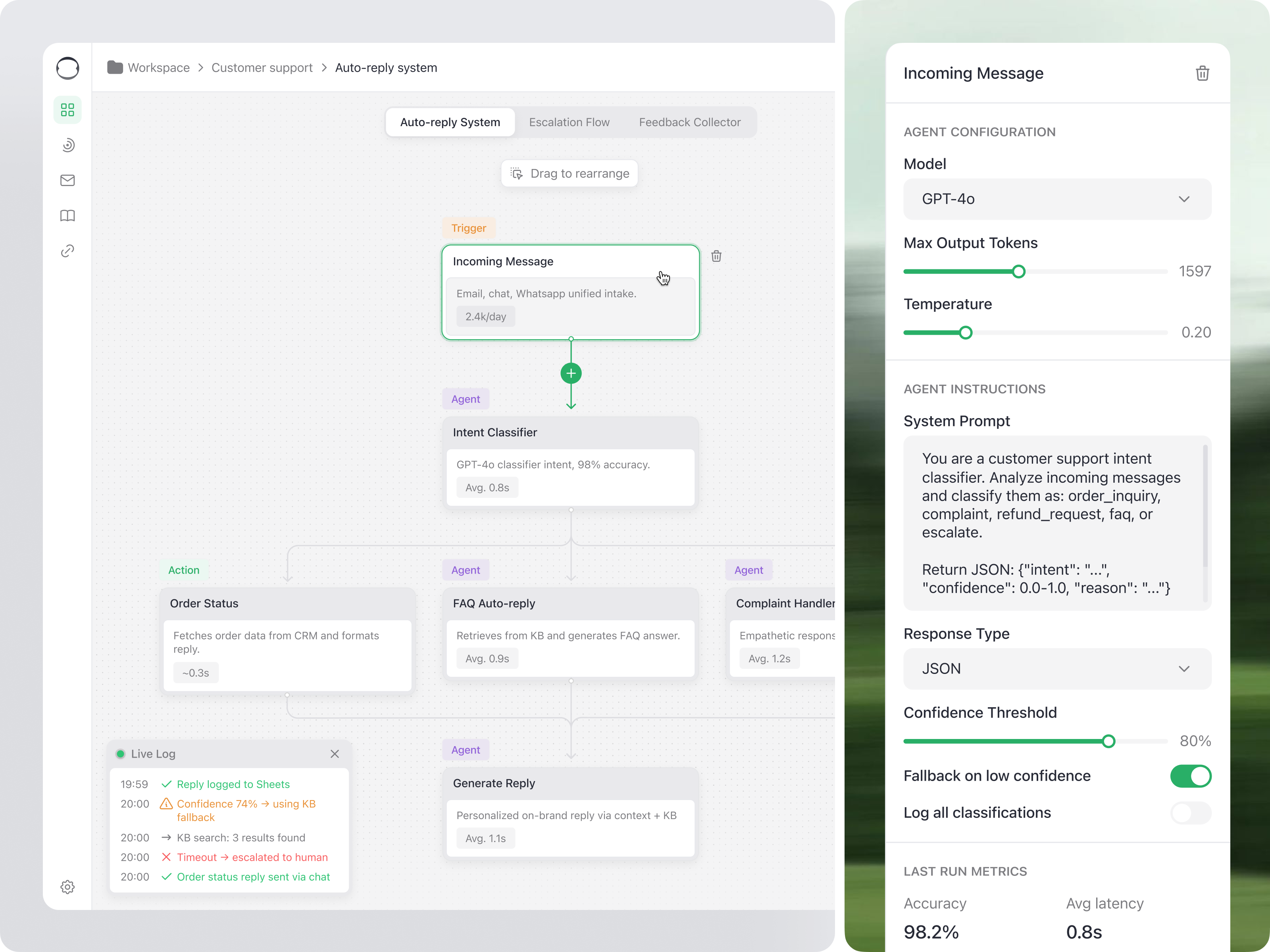The height and width of the screenshot is (952, 1270).
Task: Click the 80% confidence threshold value
Action: (1195, 741)
